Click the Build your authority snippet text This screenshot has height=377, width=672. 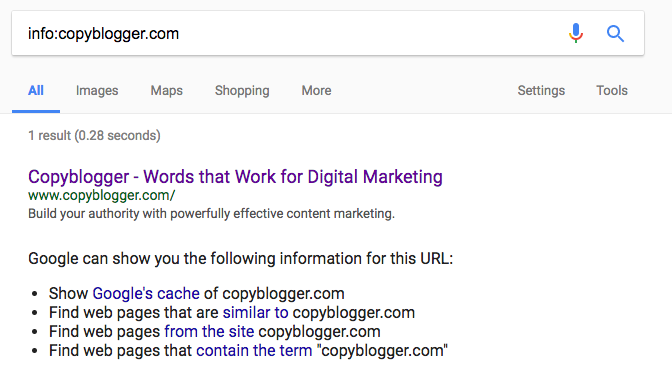pyautogui.click(x=212, y=213)
